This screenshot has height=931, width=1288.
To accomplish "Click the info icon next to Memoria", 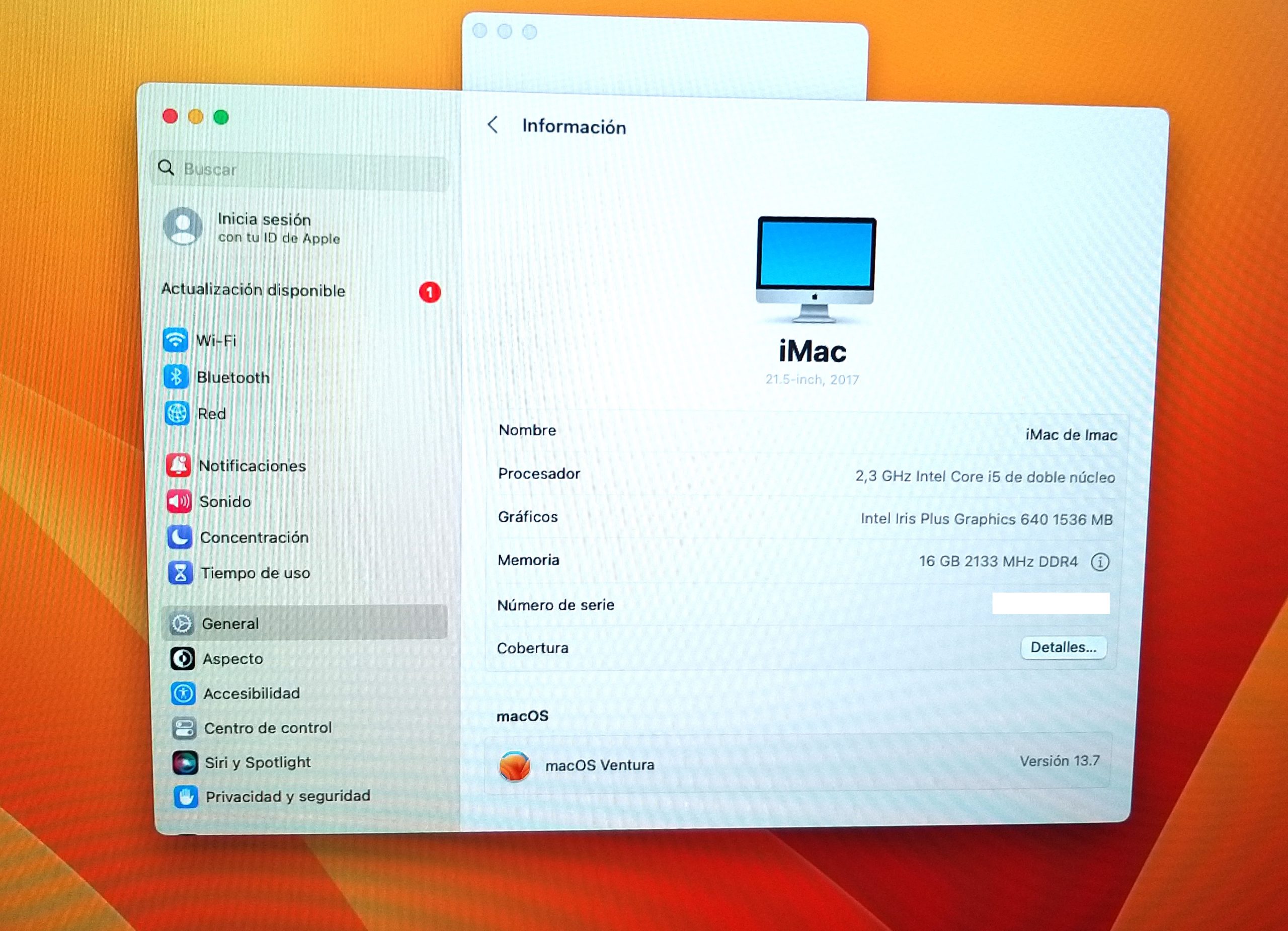I will point(1101,562).
